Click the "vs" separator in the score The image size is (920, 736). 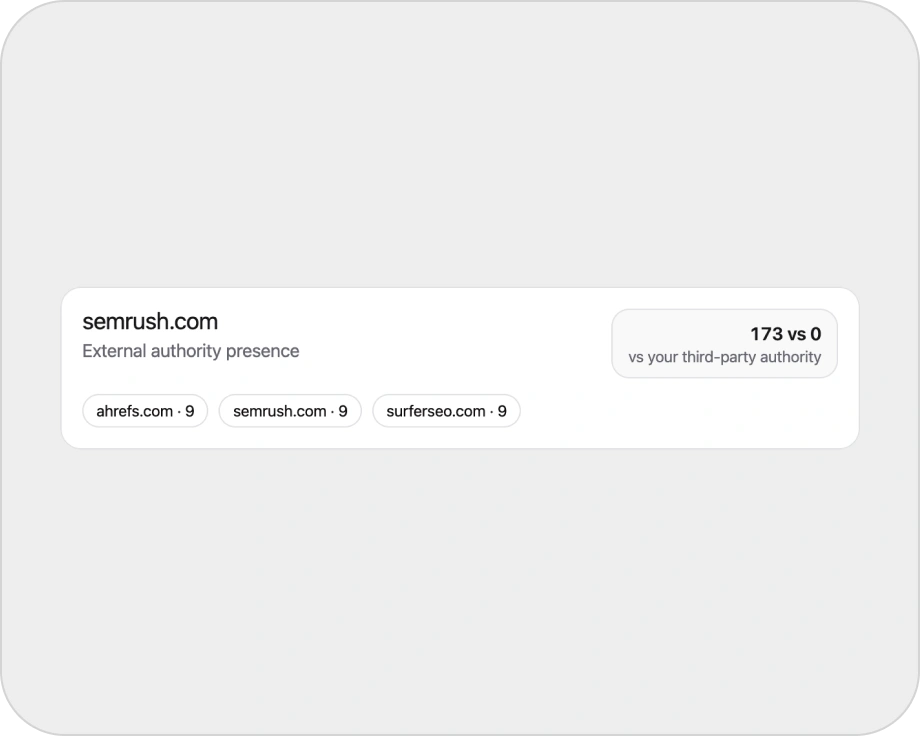pos(795,333)
